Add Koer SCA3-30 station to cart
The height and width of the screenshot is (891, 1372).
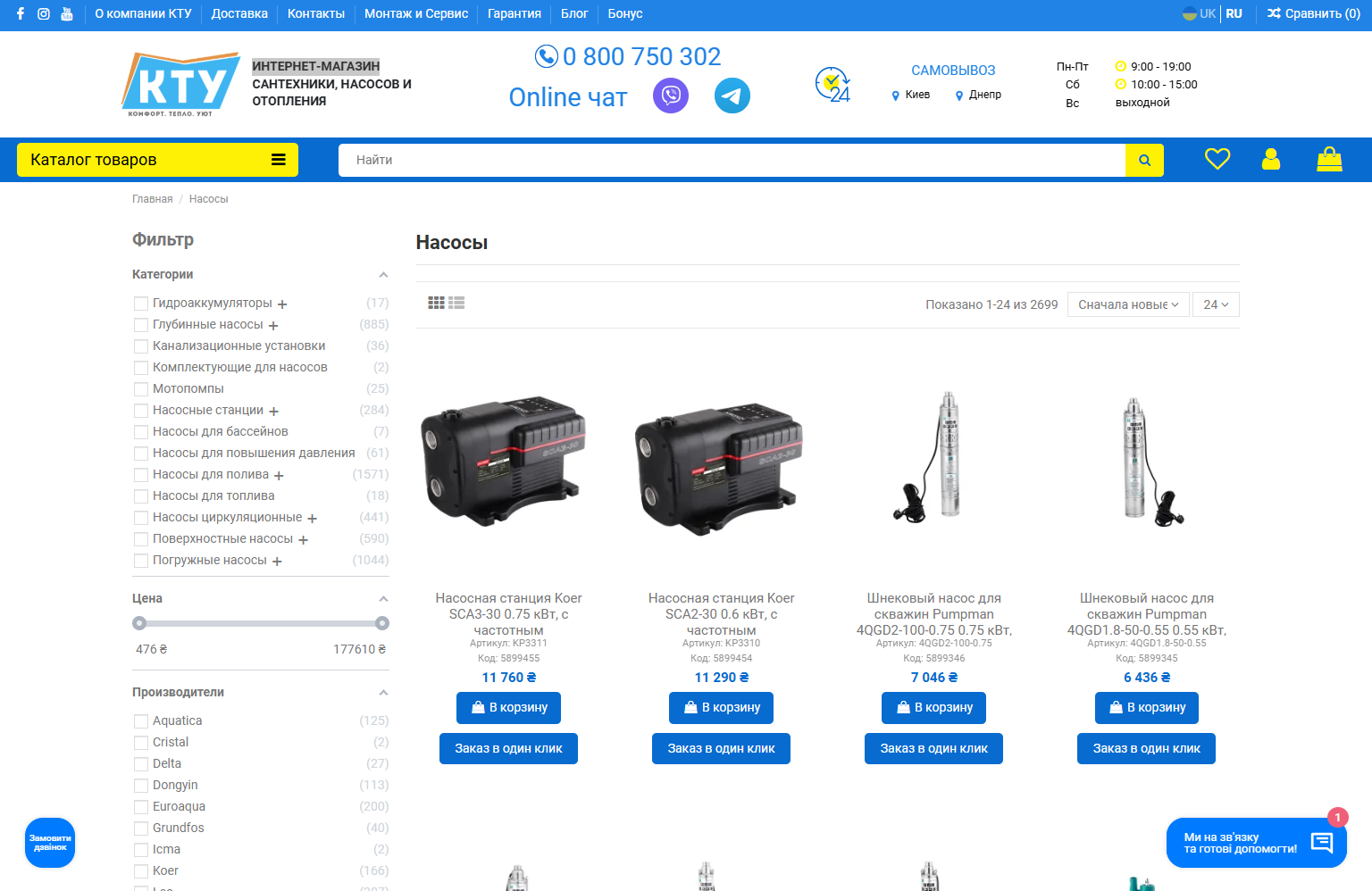(x=508, y=707)
